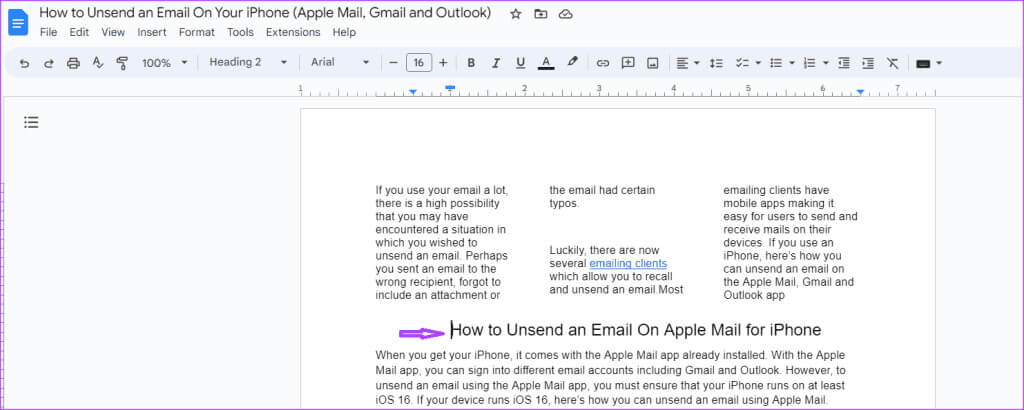Increase the paragraph indent
Screen dimensions: 1024x410
pyautogui.click(x=868, y=63)
